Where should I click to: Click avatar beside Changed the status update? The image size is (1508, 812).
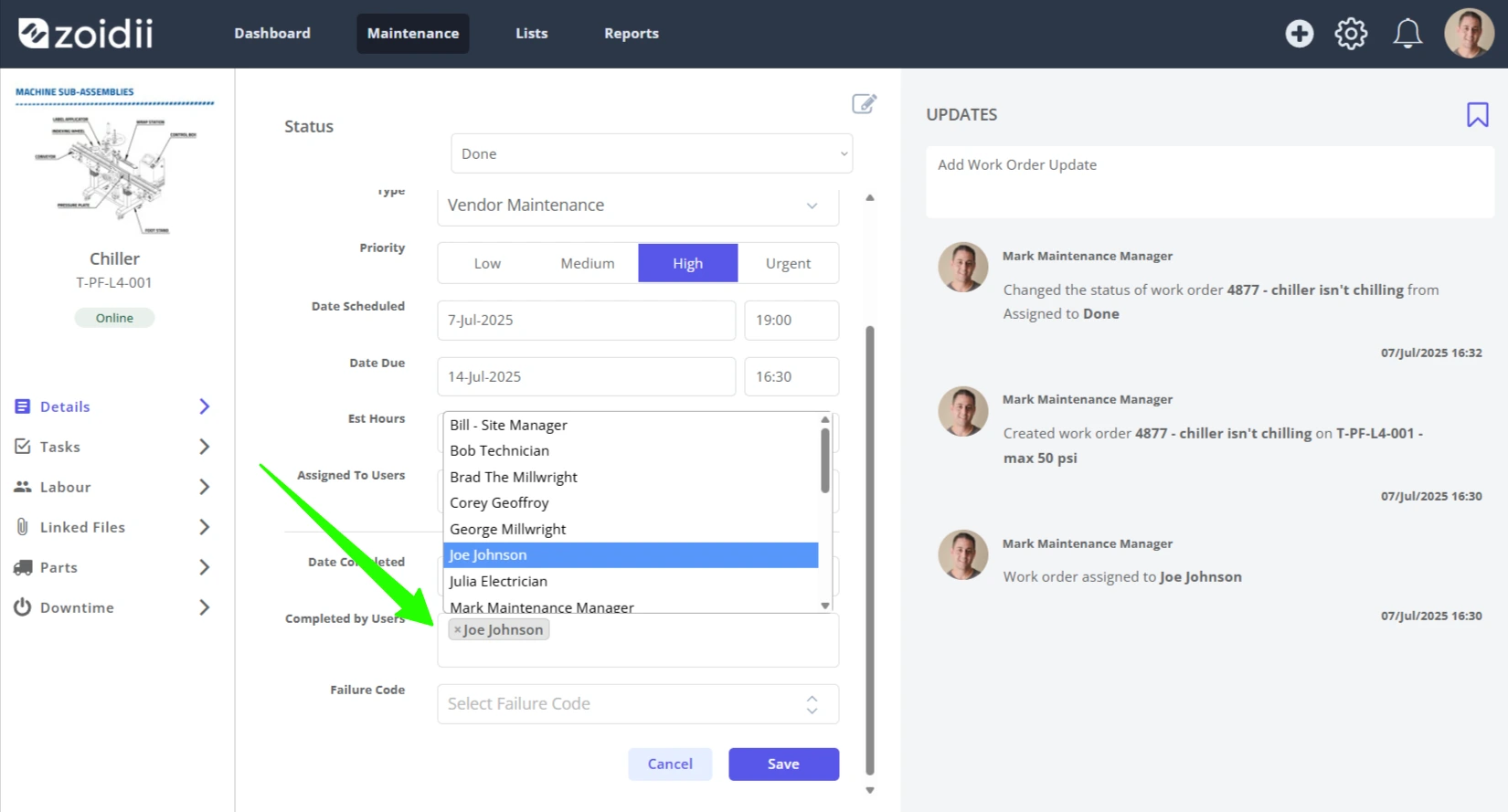pos(963,268)
